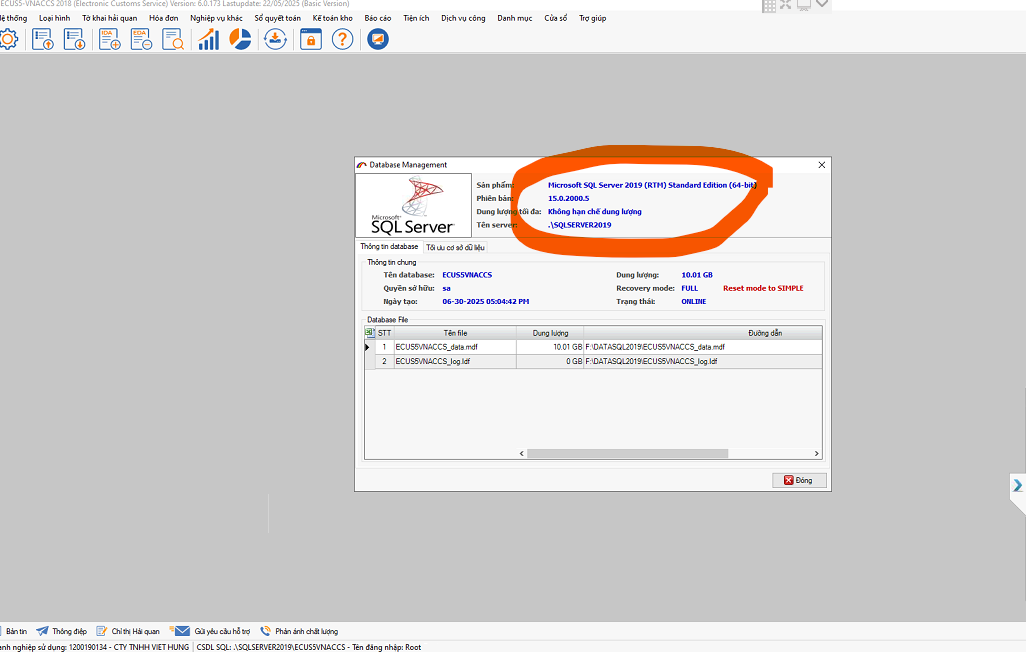Sort by the Dung lượng column header
The width and height of the screenshot is (1026, 652).
coord(549,332)
